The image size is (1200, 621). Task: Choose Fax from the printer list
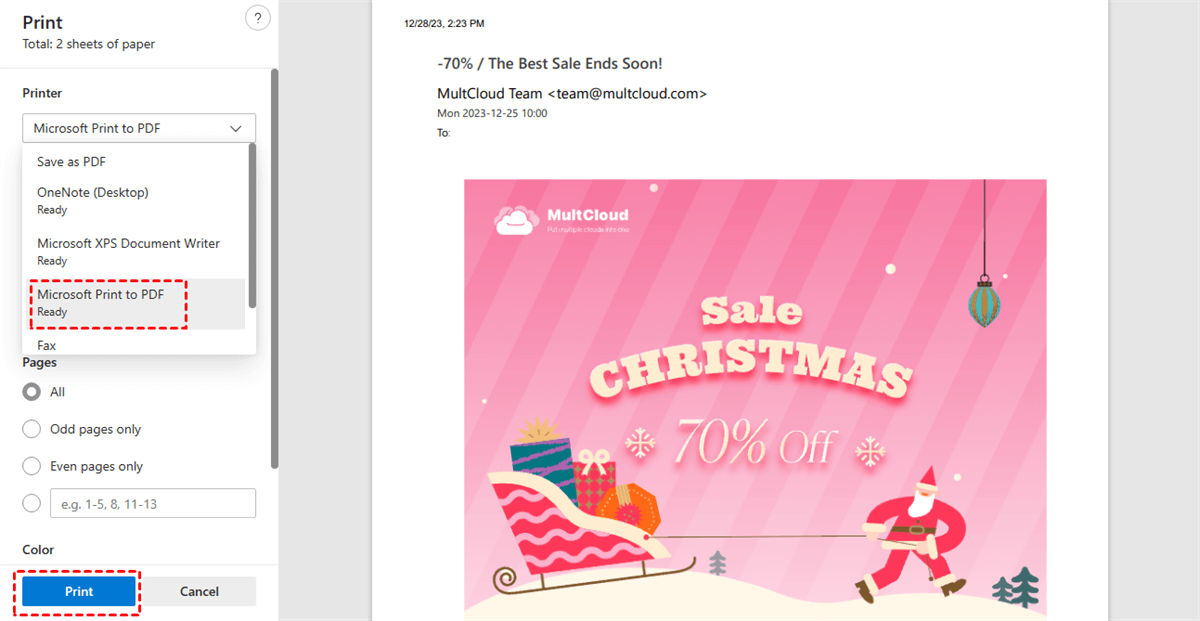tap(134, 345)
